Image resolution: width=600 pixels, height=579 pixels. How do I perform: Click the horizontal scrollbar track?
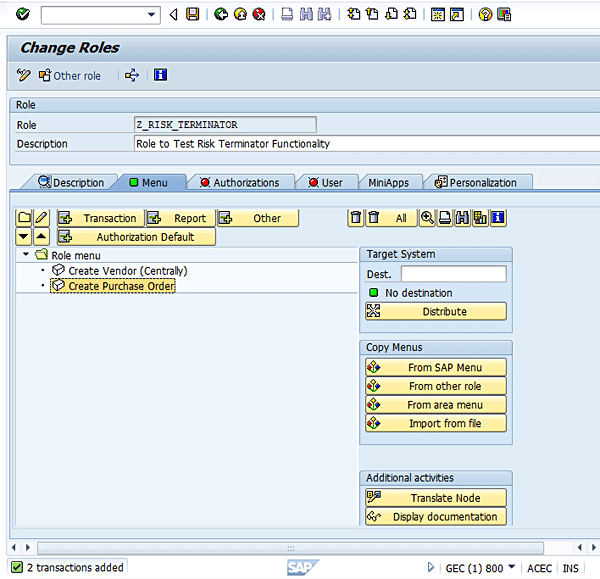tap(290, 548)
